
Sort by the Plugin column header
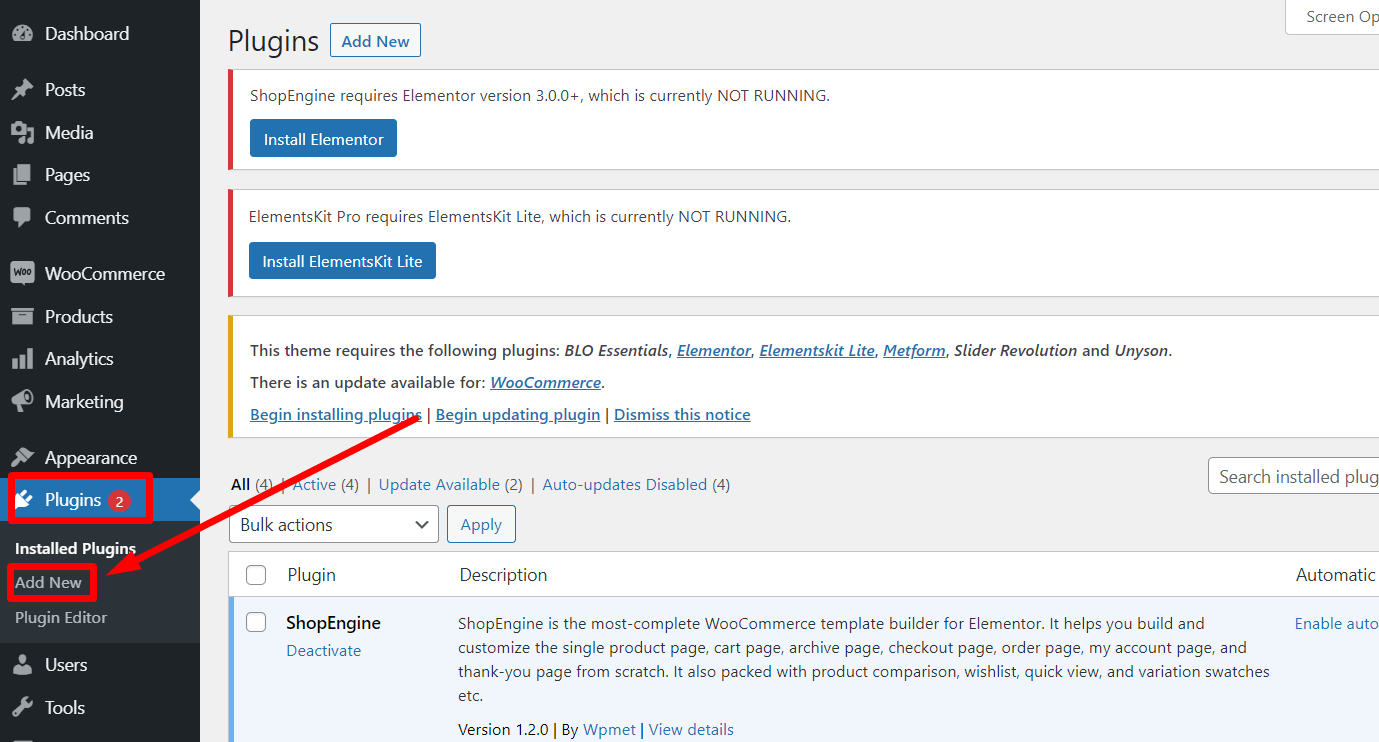[312, 575]
